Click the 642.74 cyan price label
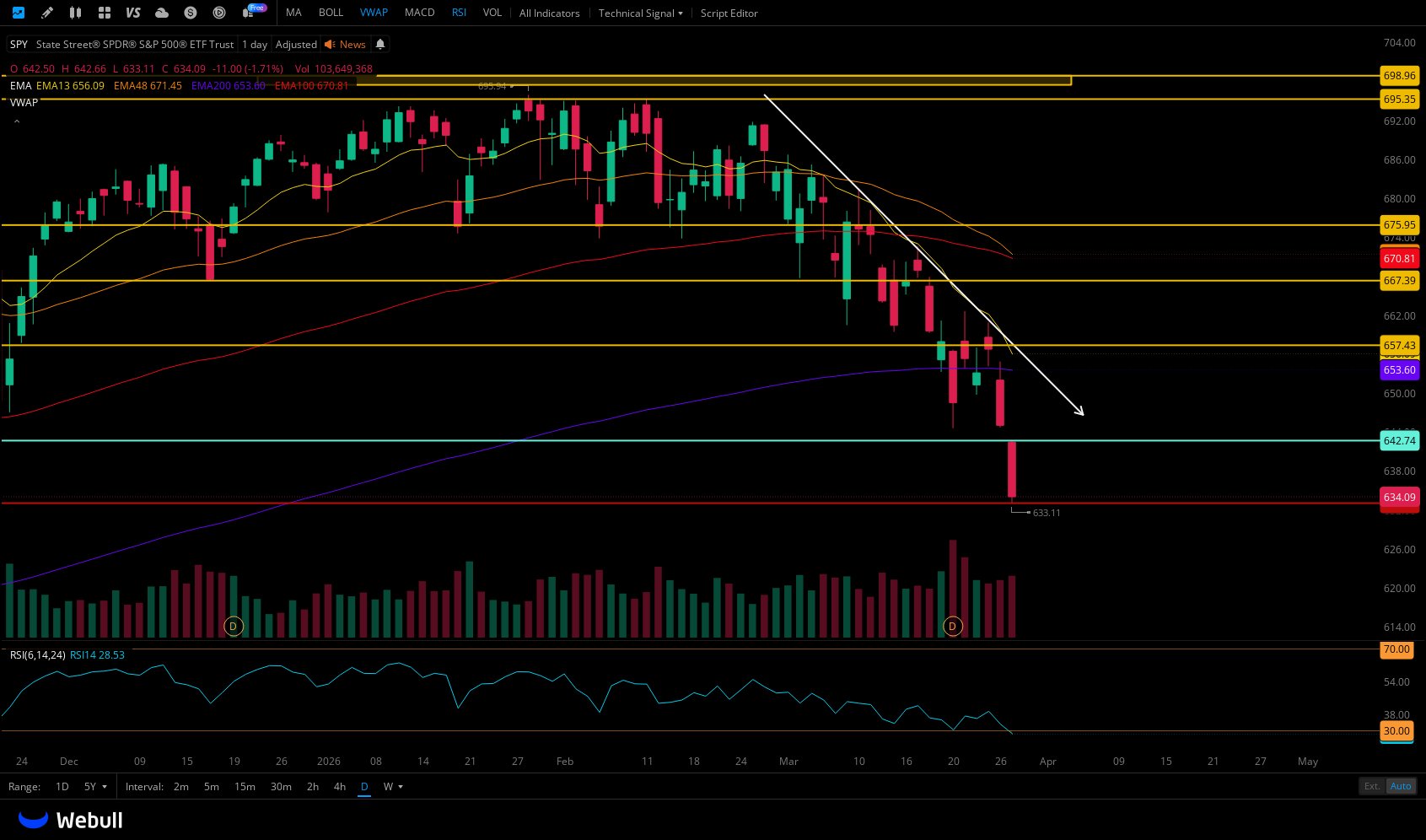 pyautogui.click(x=1399, y=440)
